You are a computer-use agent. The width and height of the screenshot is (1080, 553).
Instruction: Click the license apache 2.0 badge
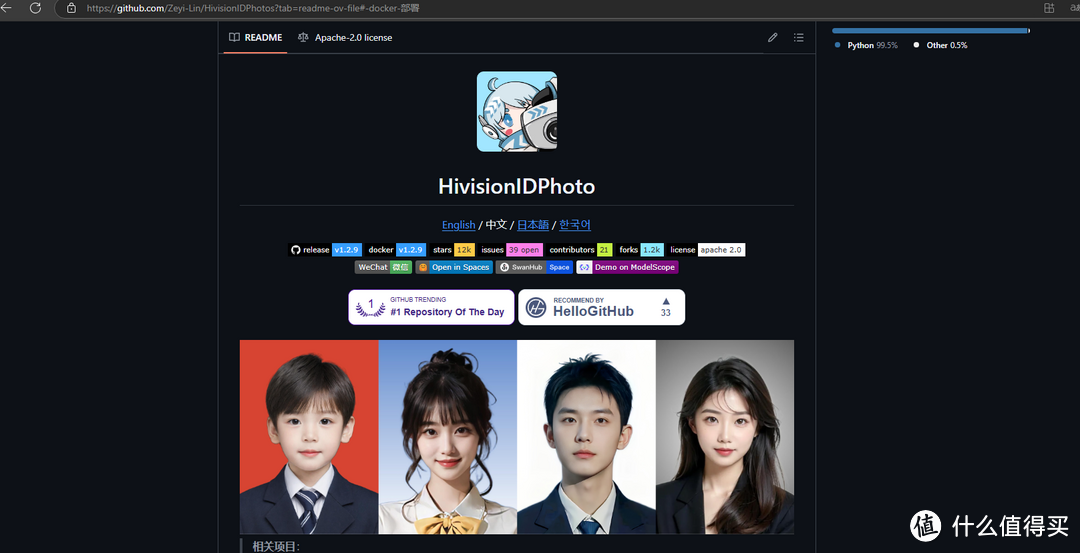pyautogui.click(x=706, y=250)
